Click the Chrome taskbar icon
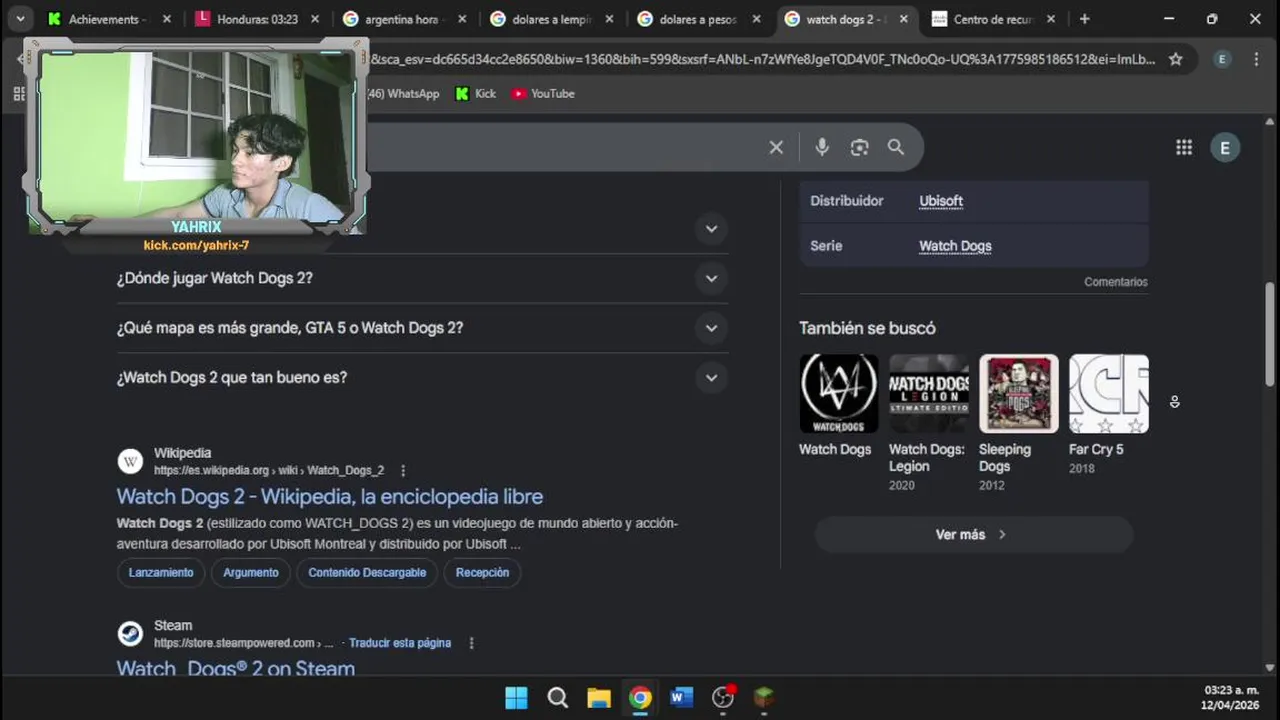This screenshot has width=1280, height=720. (640, 698)
